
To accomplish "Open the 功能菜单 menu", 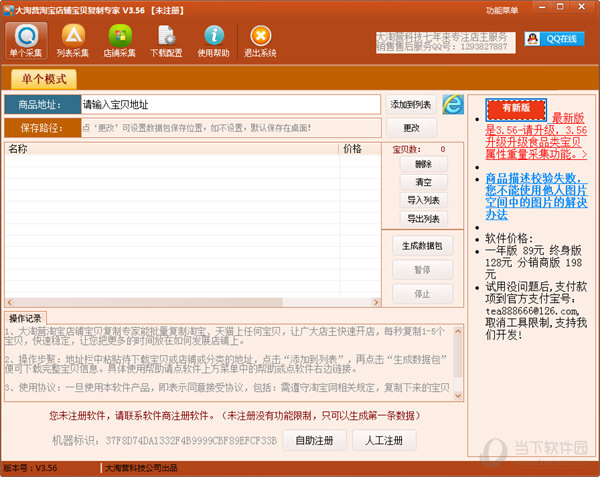I will 502,10.
